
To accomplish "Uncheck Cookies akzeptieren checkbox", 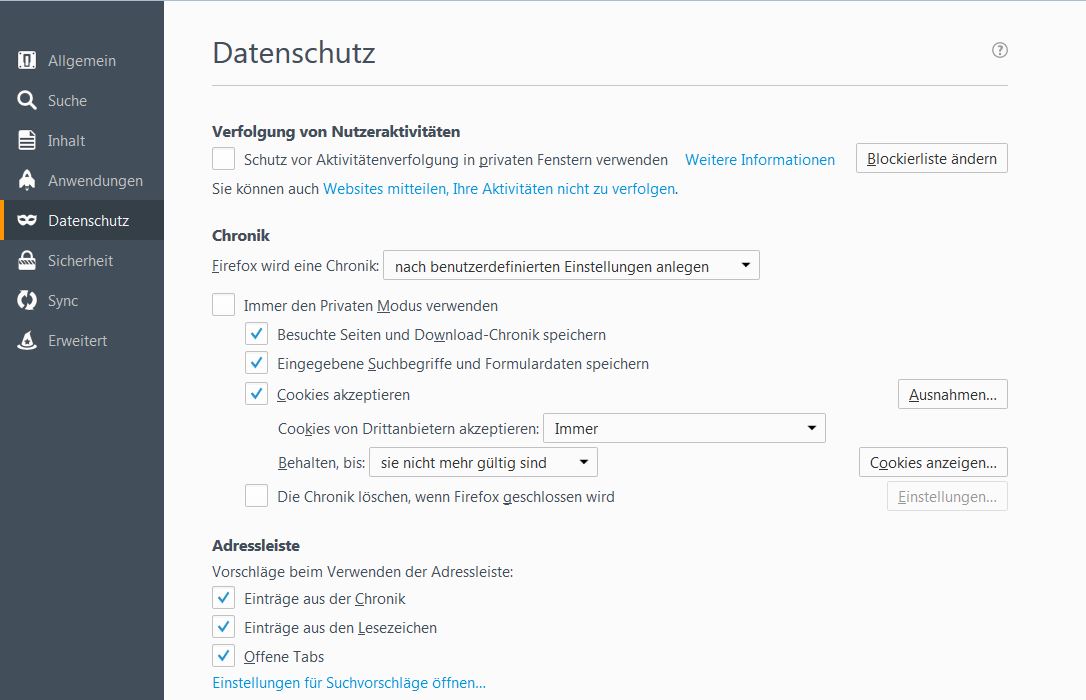I will [x=257, y=394].
